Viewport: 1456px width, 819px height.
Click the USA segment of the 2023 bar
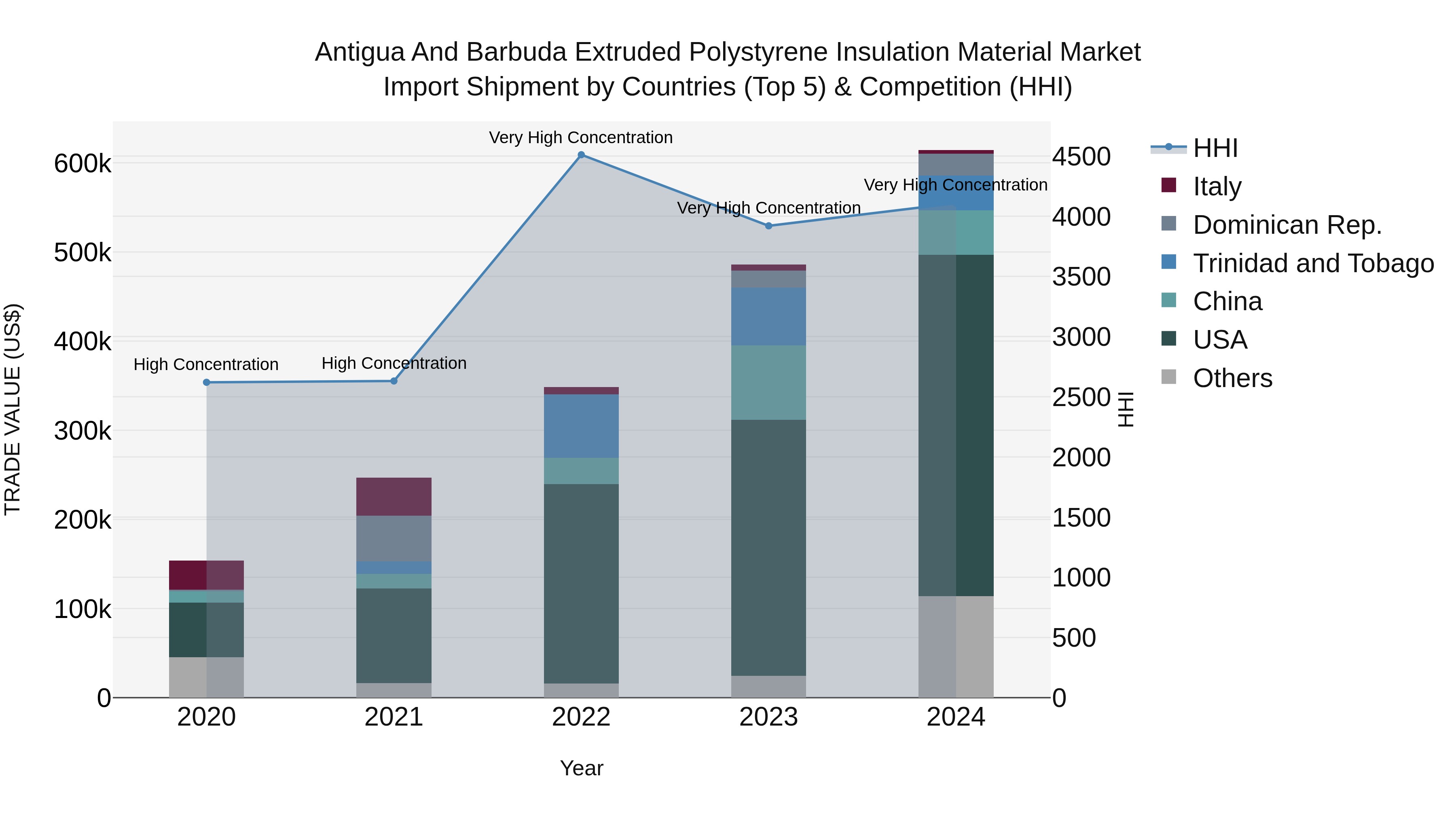pyautogui.click(x=769, y=548)
